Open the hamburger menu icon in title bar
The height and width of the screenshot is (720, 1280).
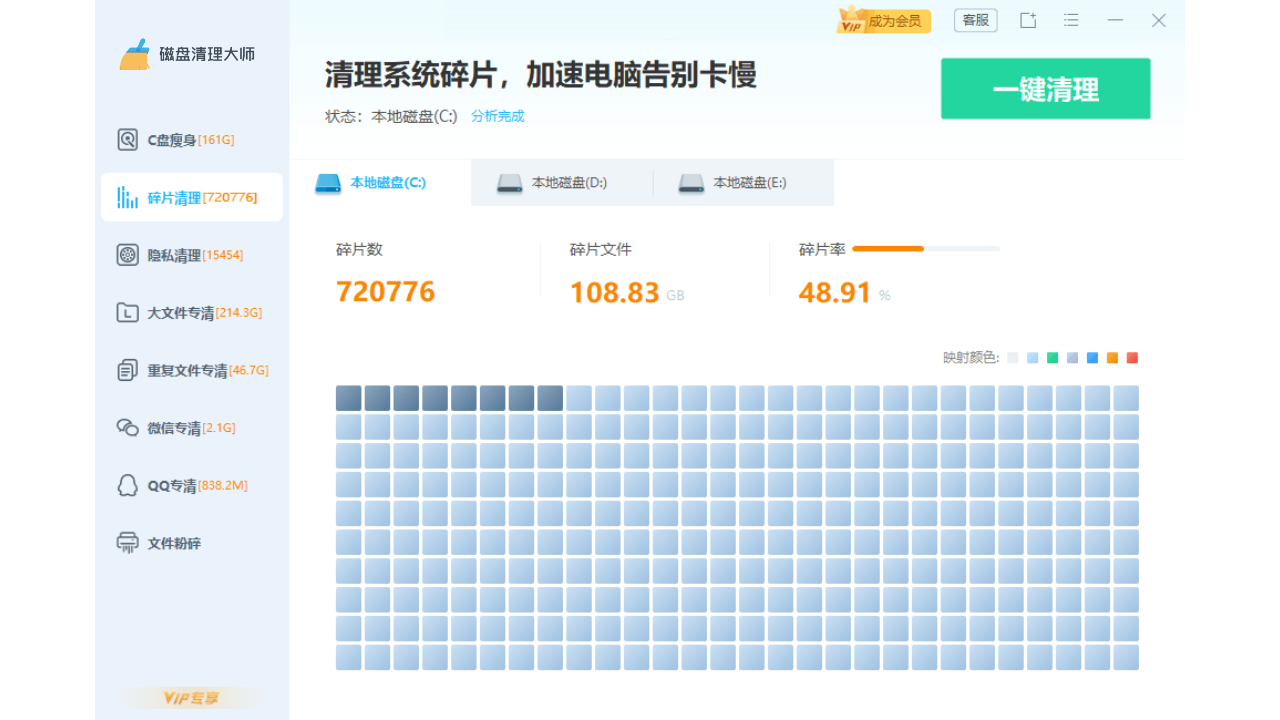tap(1071, 20)
